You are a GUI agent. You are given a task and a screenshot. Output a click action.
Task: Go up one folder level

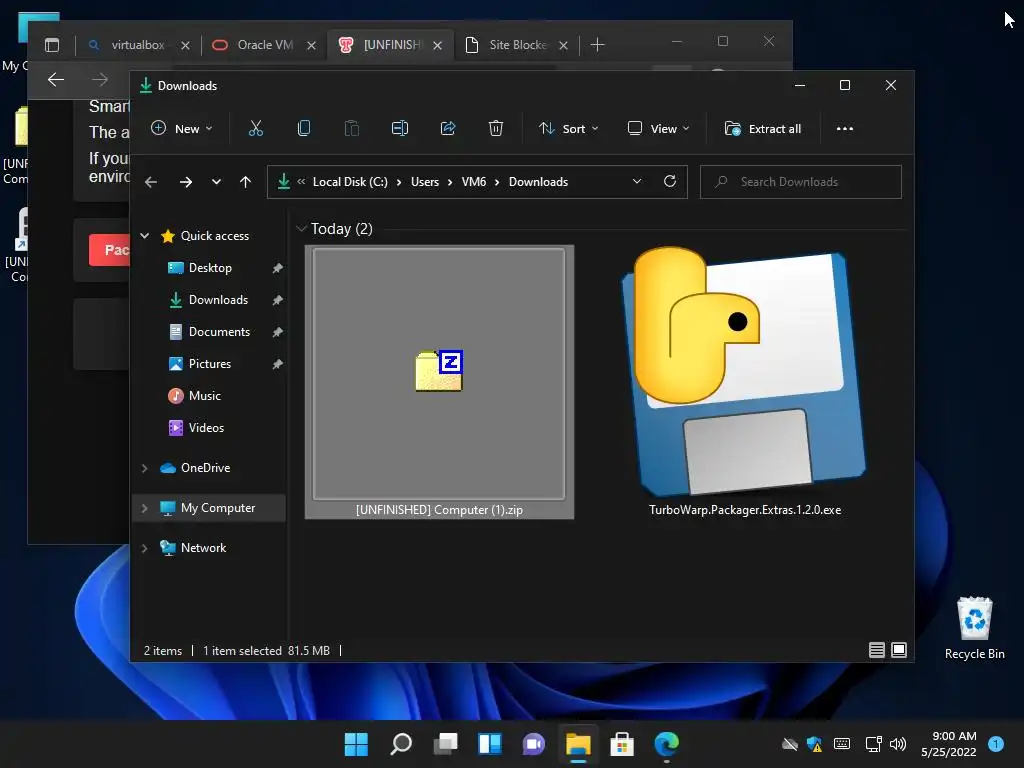246,182
